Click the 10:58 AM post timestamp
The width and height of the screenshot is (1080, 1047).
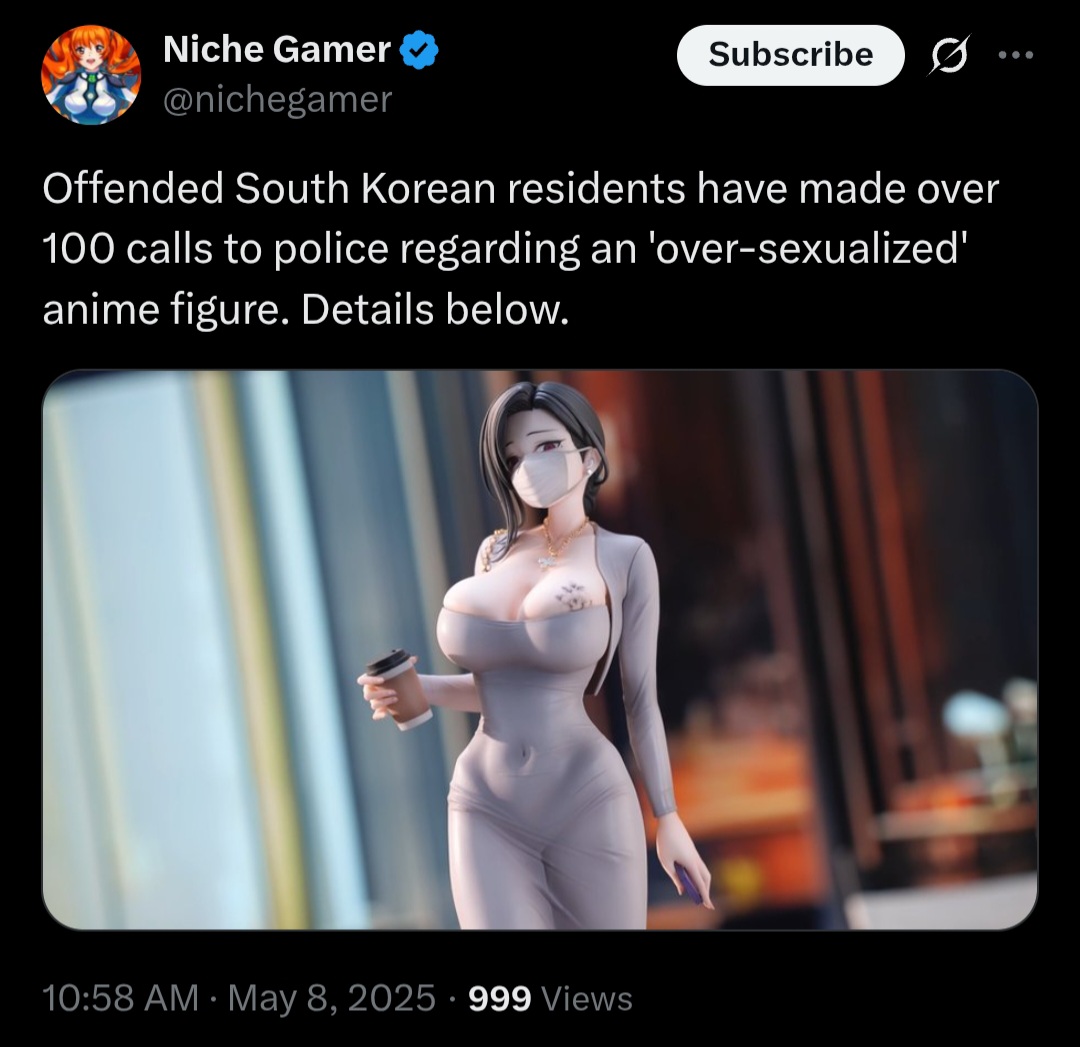[121, 998]
